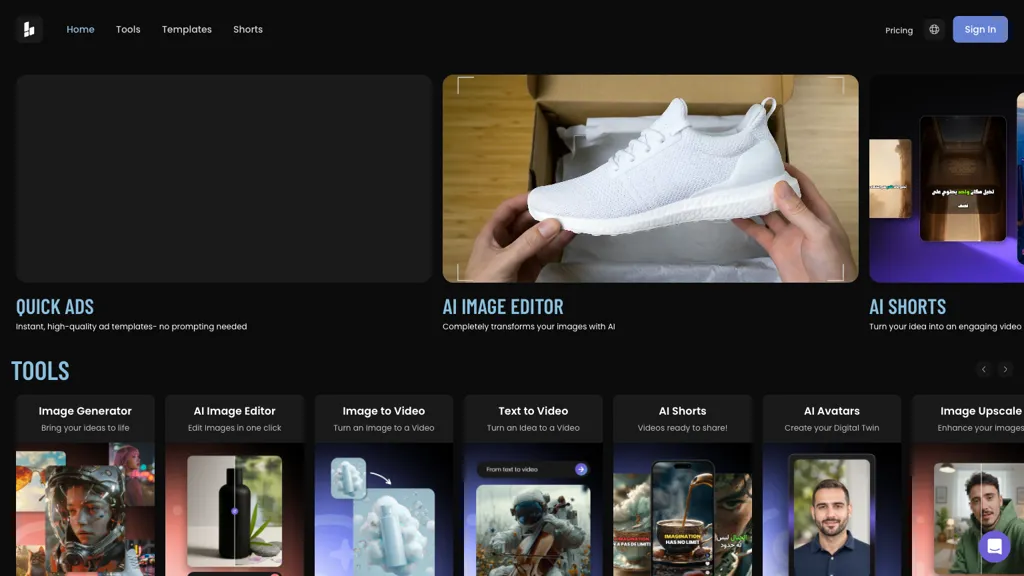This screenshot has height=576, width=1024.
Task: Click the app logo in top-left corner
Action: coord(29,30)
